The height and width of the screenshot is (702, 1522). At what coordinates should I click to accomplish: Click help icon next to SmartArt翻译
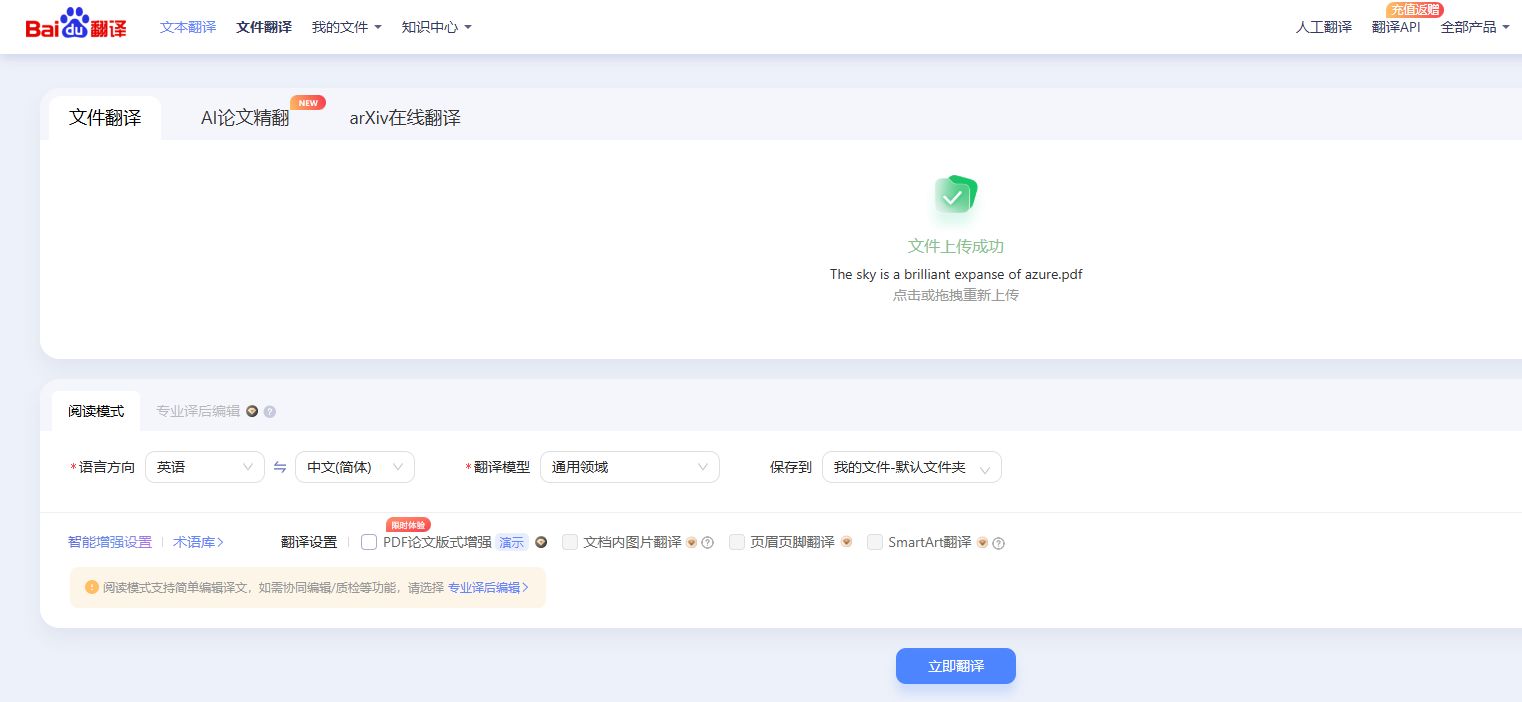coord(998,543)
